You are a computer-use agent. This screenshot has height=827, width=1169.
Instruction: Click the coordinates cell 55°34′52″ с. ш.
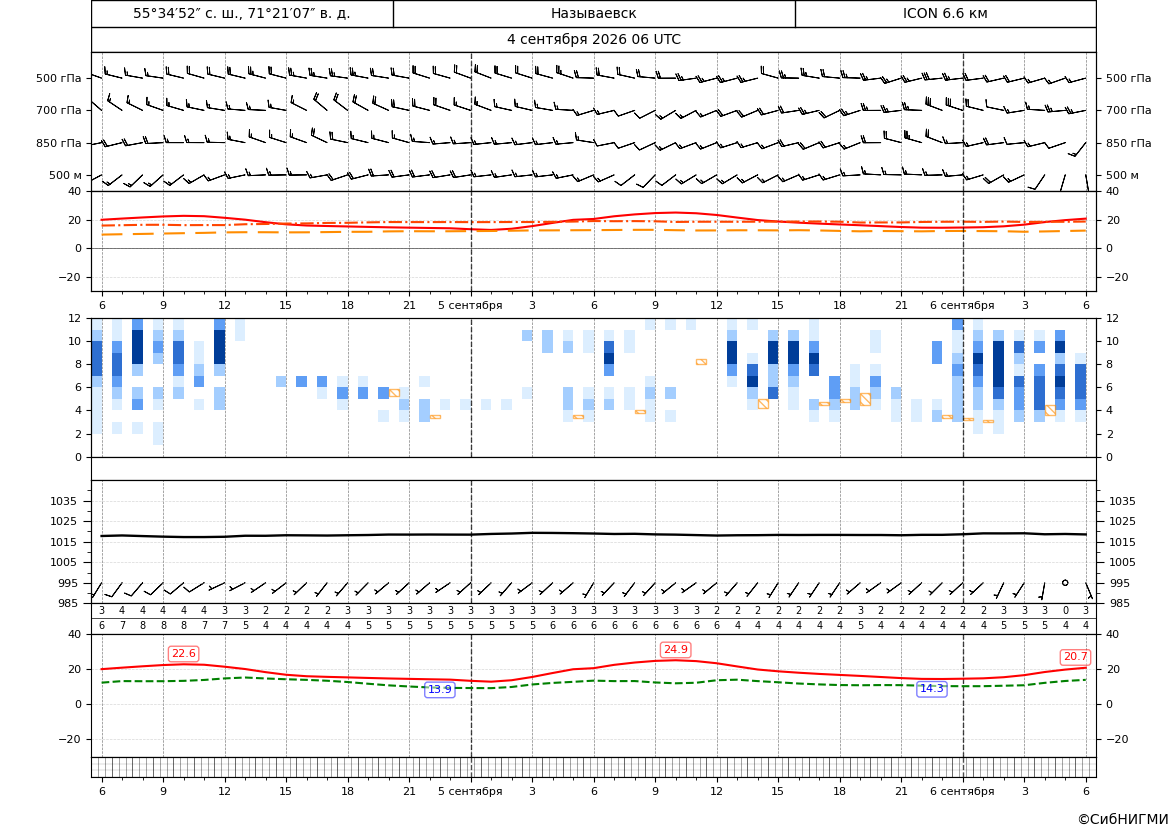click(242, 13)
